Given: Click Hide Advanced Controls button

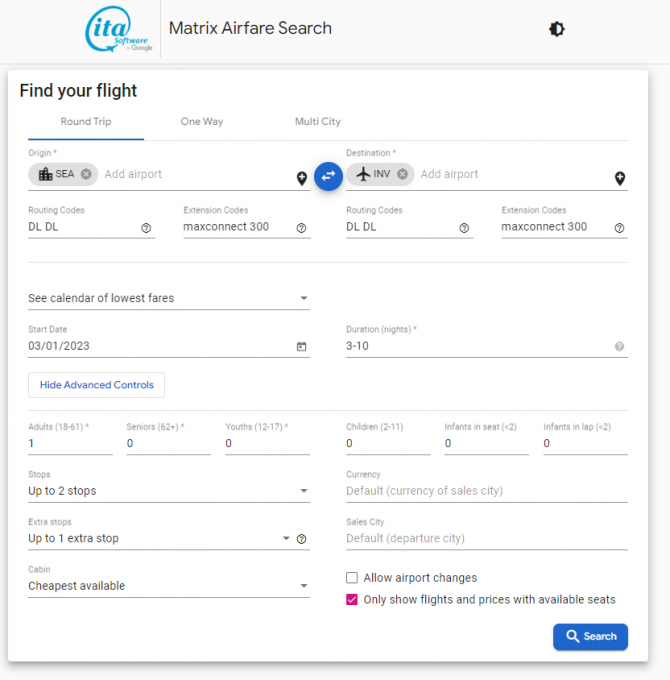Looking at the screenshot, I should pos(96,385).
